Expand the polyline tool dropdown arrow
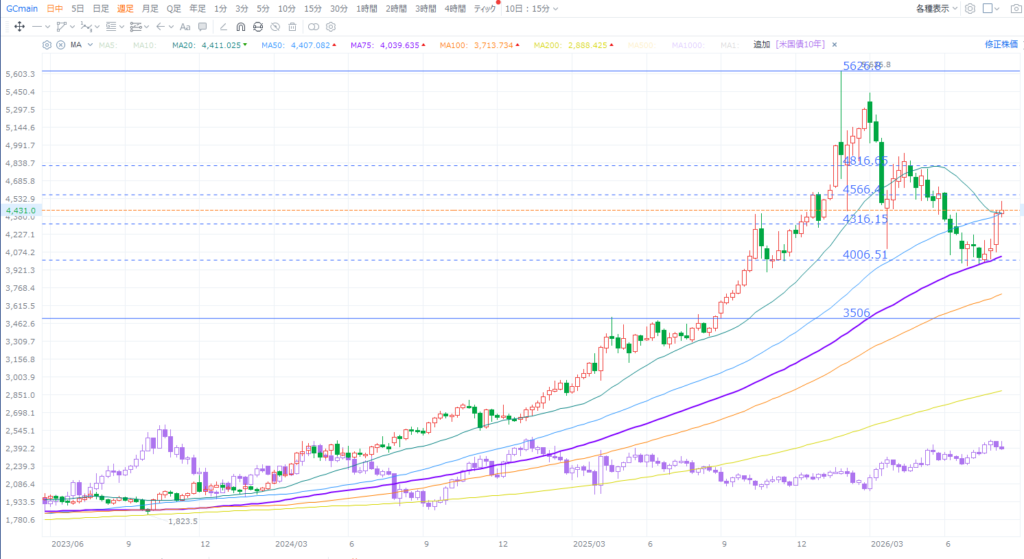 (72, 27)
